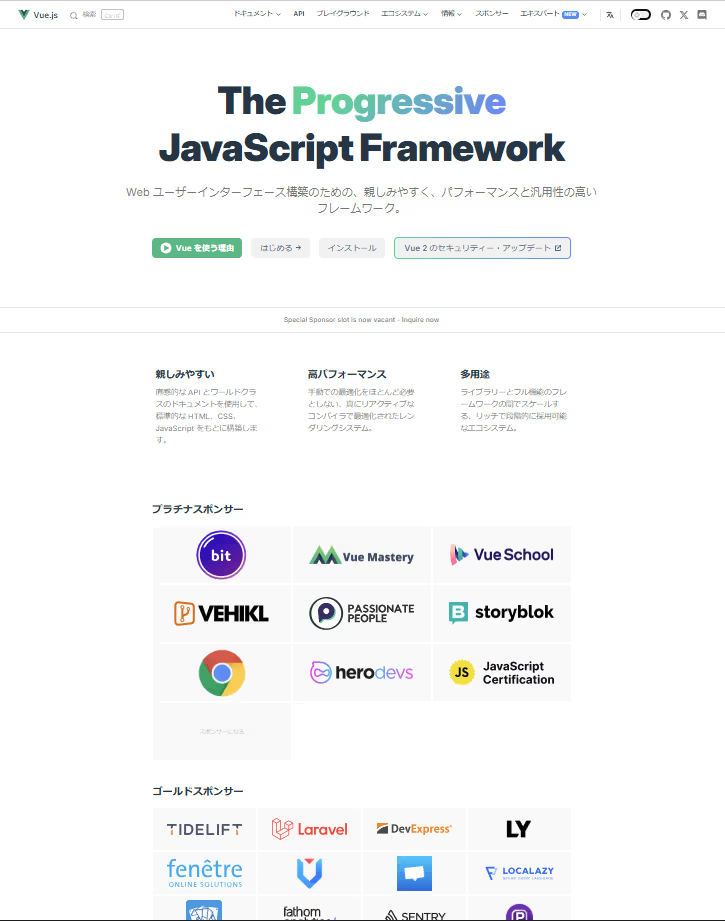Image resolution: width=725 pixels, height=921 pixels.
Task: Open the Passionate People sponsor logo
Action: tap(362, 613)
